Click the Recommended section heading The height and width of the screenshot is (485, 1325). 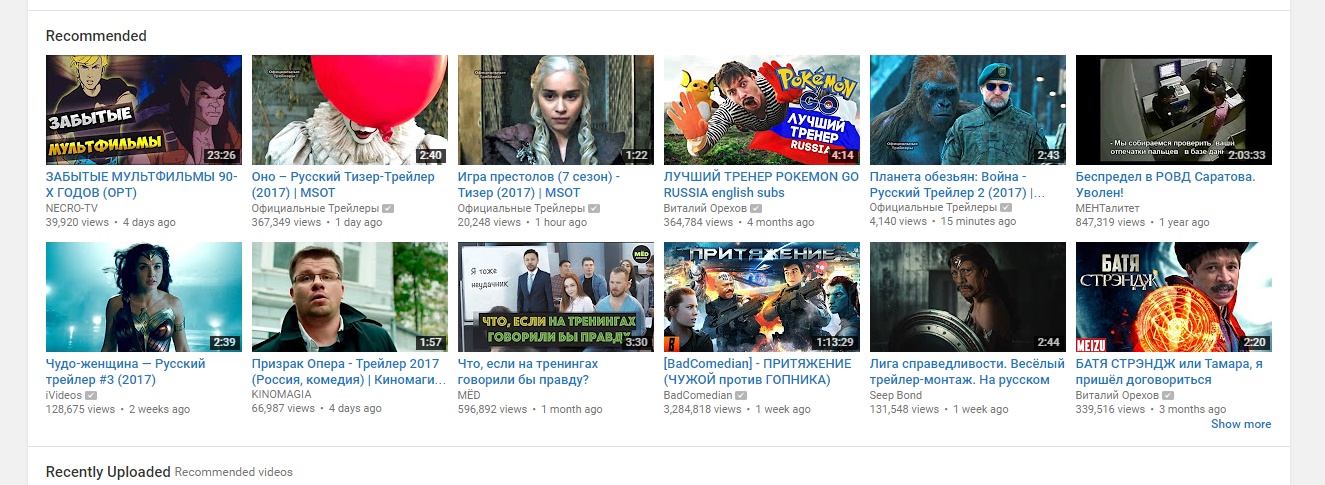click(x=96, y=36)
